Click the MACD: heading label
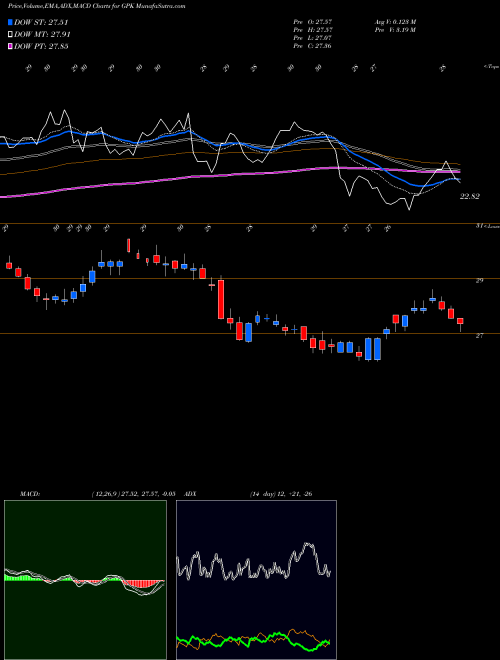The height and width of the screenshot is (660, 500). (x=29, y=494)
